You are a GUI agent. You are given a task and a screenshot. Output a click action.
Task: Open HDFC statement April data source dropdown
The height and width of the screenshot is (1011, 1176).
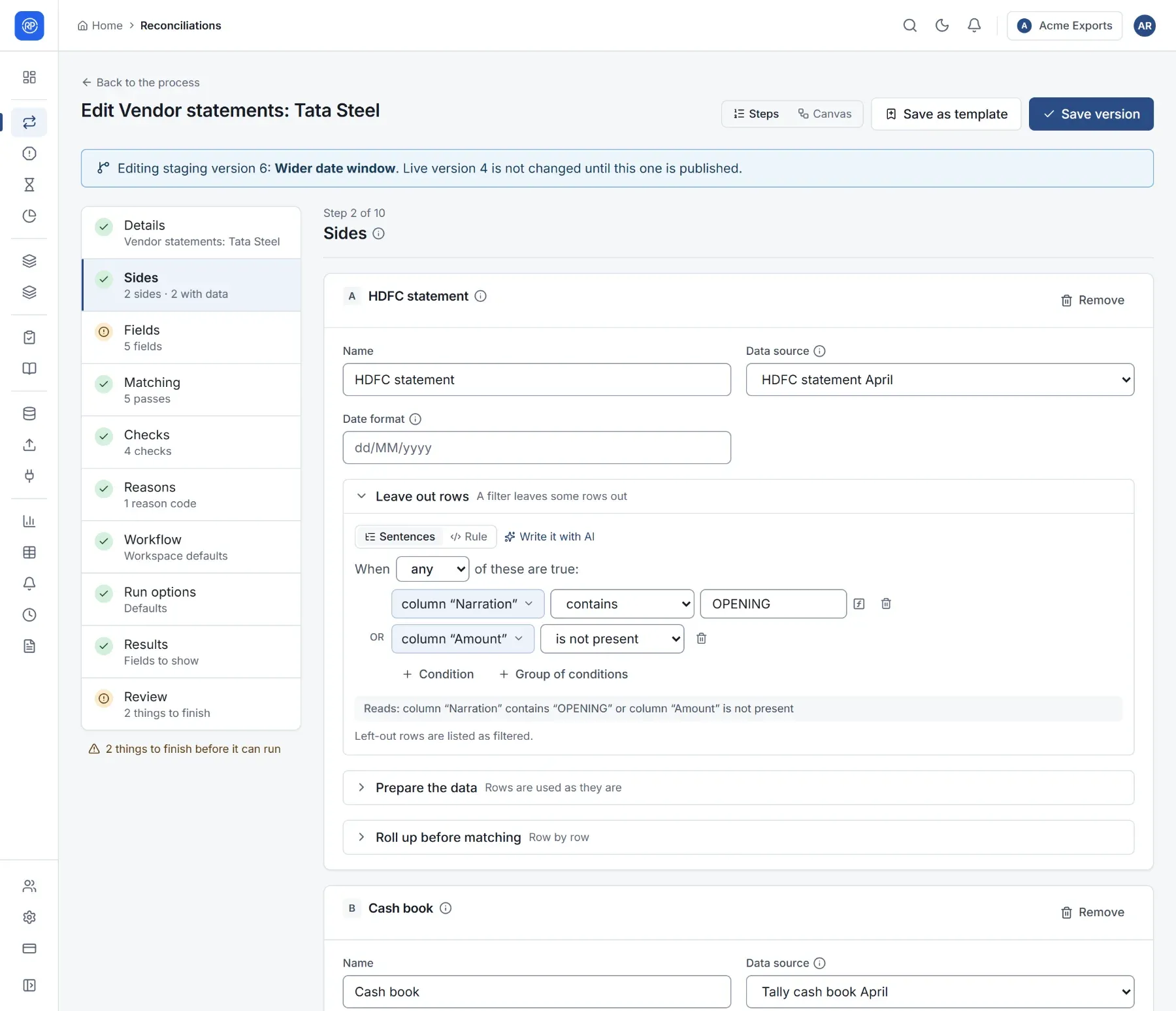[939, 380]
